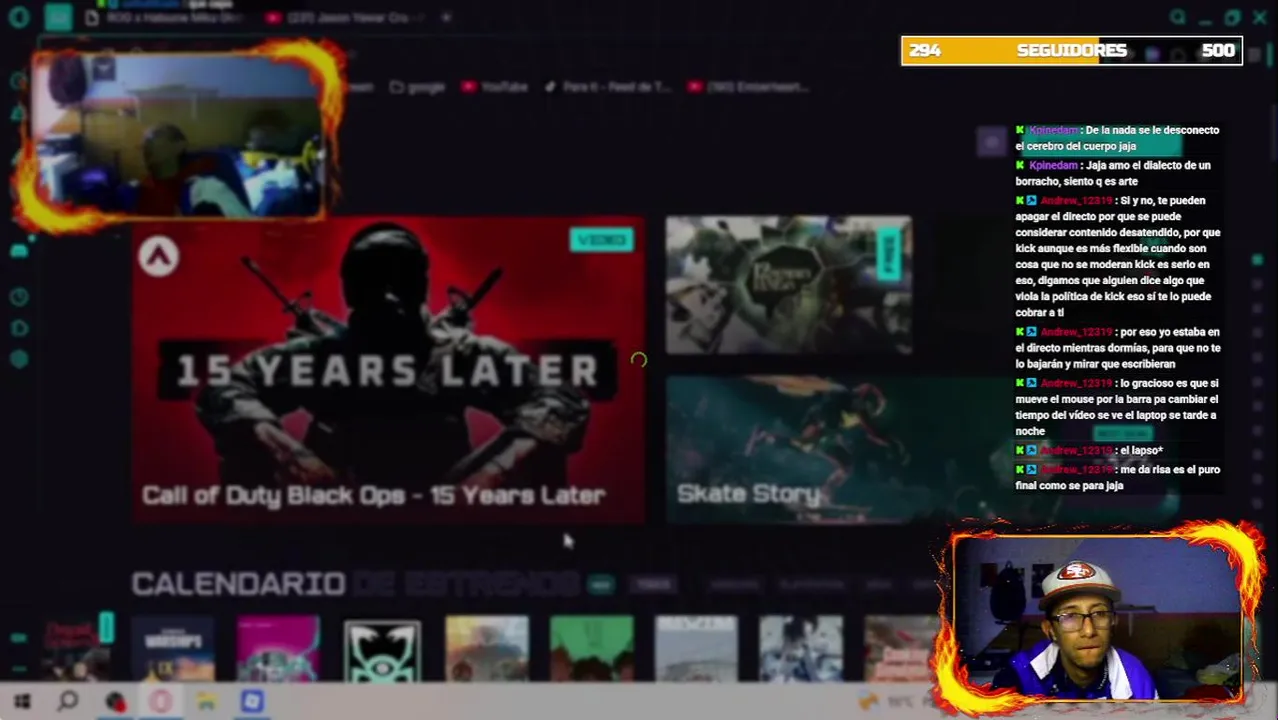Click the message 'me da risa es el puro final'
The height and width of the screenshot is (720, 1278).
(x=1117, y=477)
